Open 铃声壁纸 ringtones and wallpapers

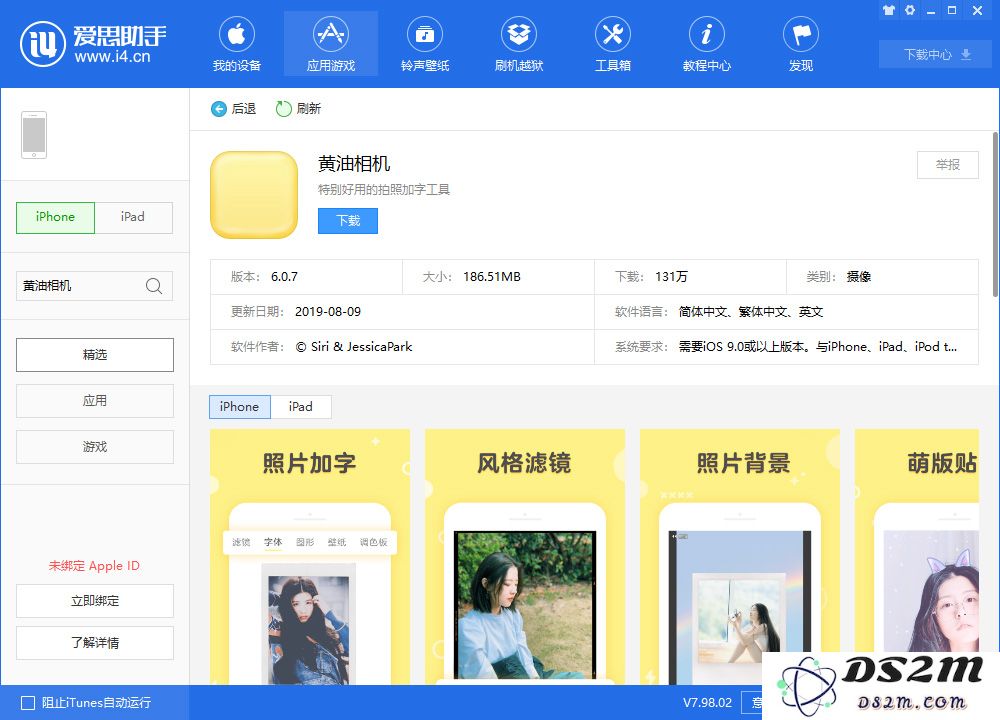tap(425, 43)
